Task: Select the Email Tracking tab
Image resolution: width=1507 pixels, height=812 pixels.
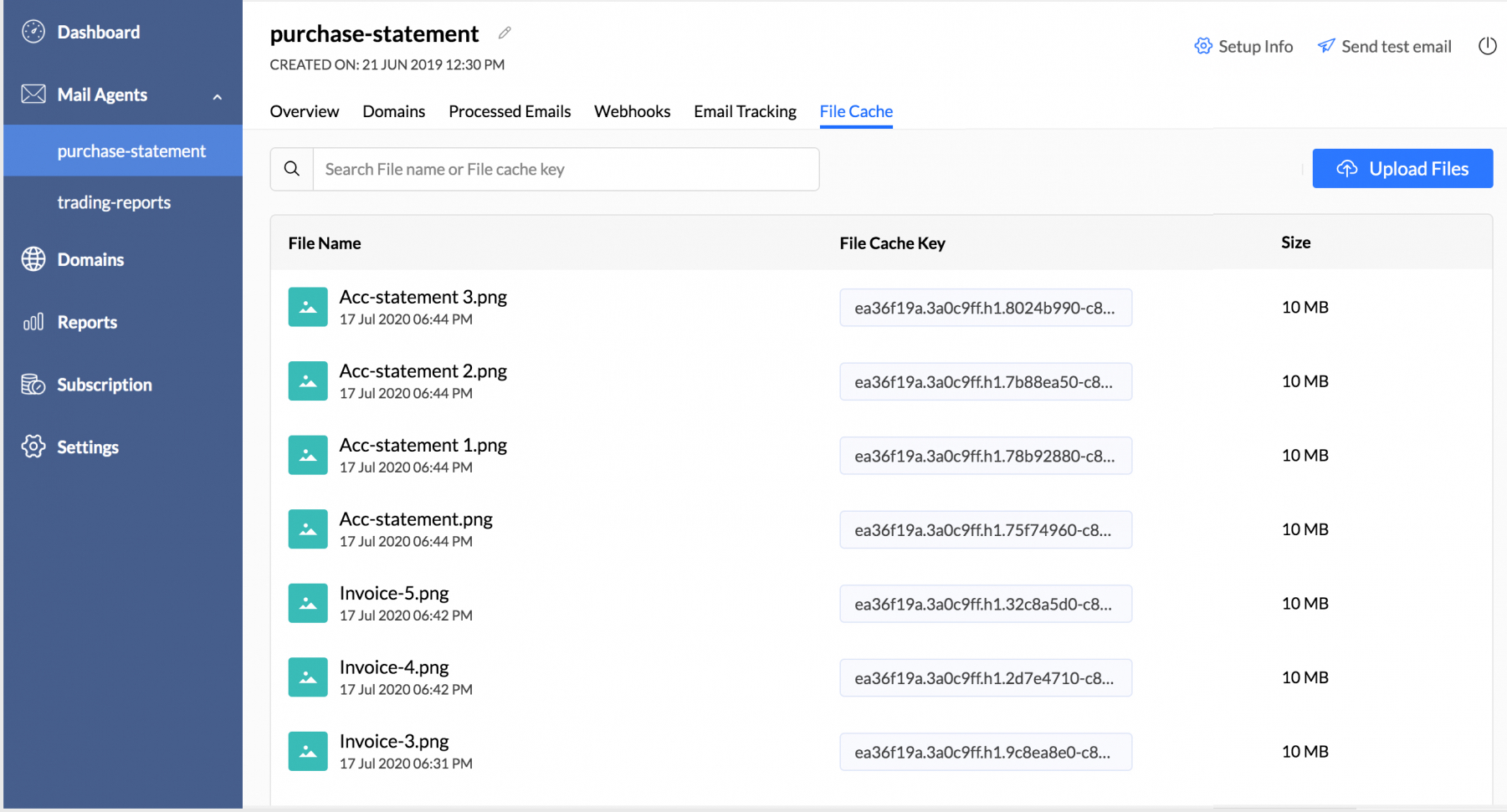Action: coord(745,111)
